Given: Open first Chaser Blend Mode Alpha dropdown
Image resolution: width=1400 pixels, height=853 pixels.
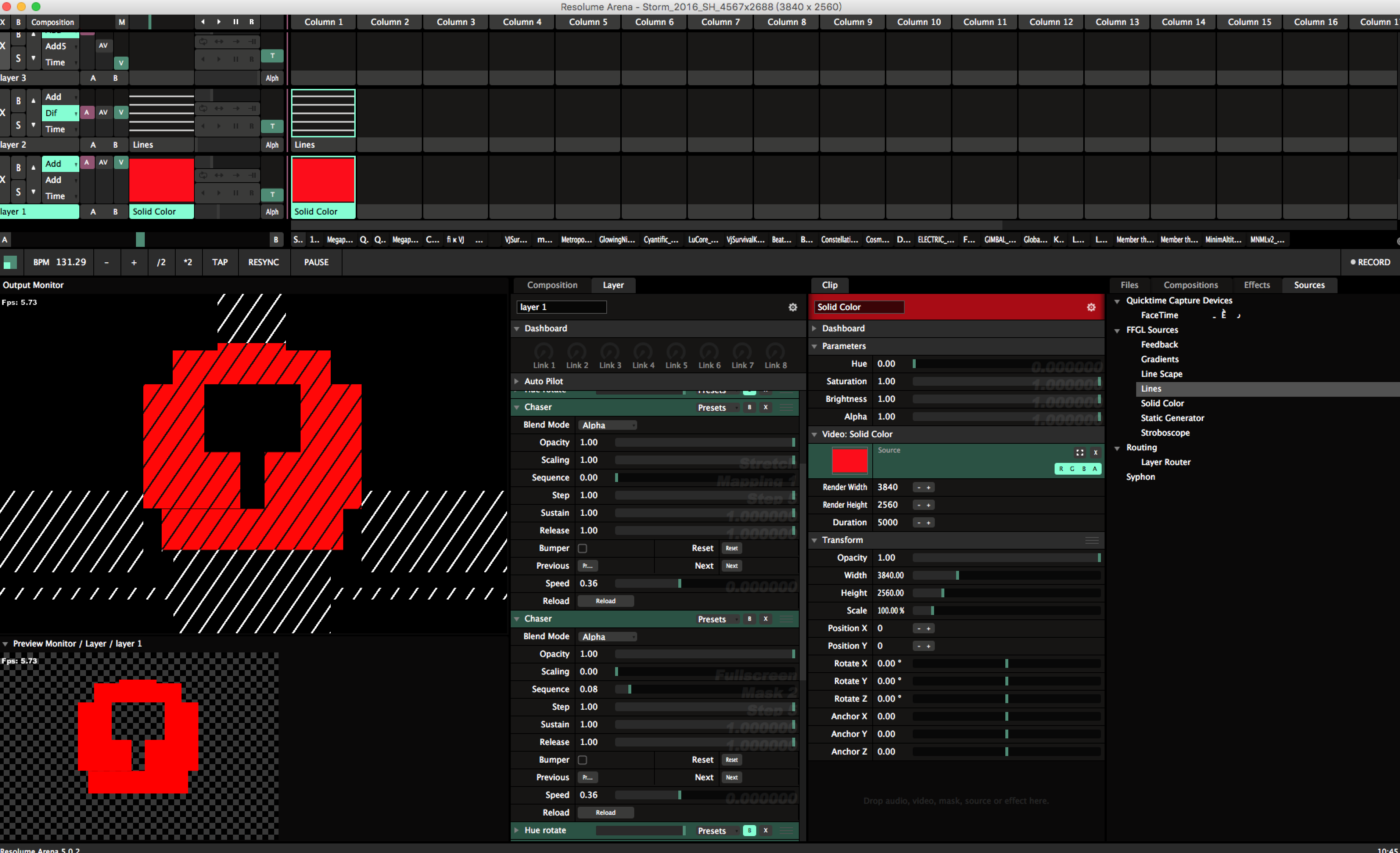Looking at the screenshot, I should (x=607, y=425).
